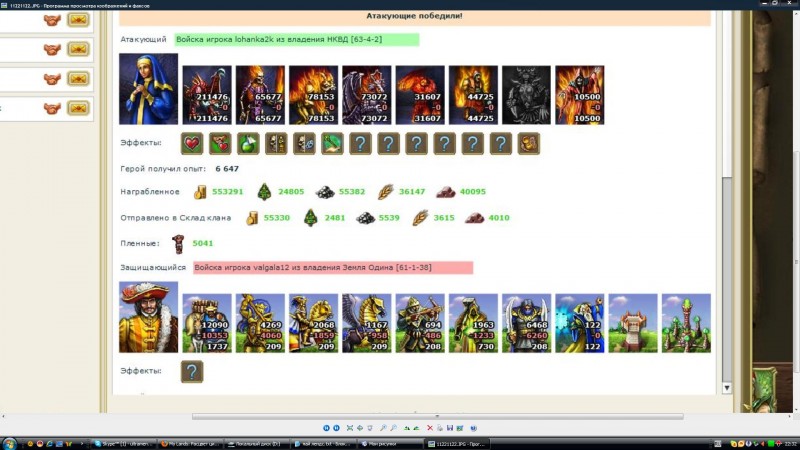Viewport: 800px width, 450px height.
Task: Open defender valgala12's army link
Action: tap(332, 268)
